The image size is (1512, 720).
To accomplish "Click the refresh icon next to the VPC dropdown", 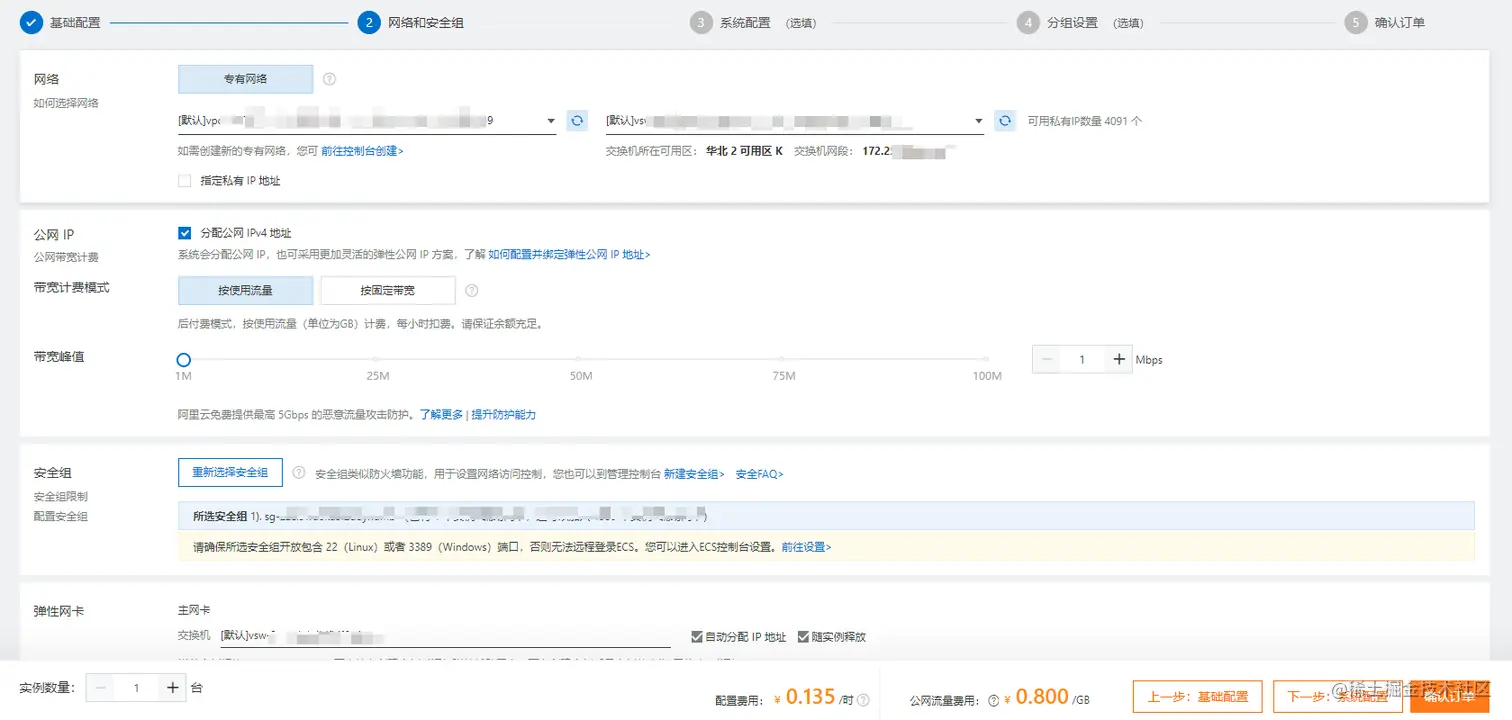I will click(x=577, y=119).
